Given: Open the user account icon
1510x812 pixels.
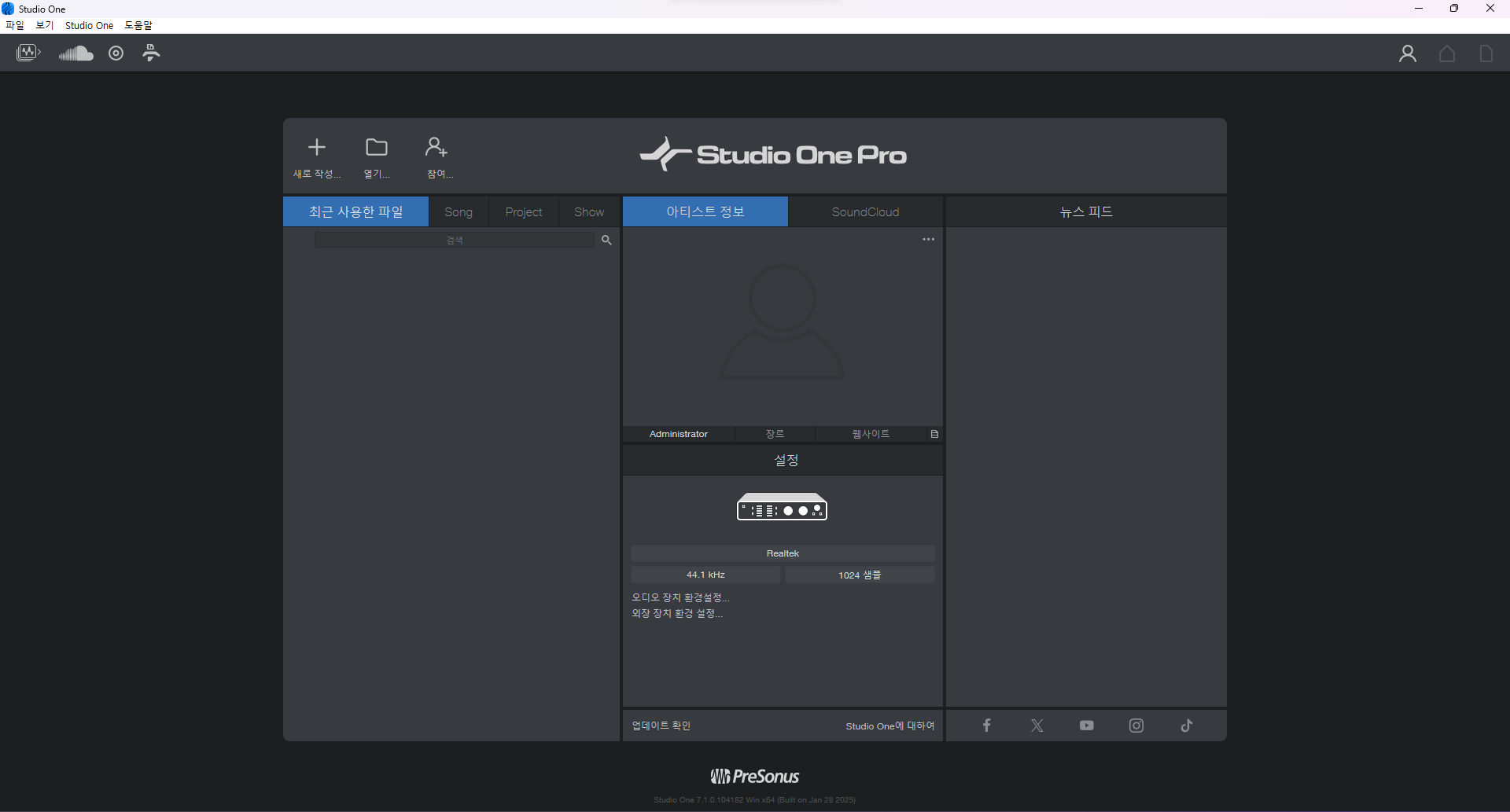Looking at the screenshot, I should point(1407,53).
